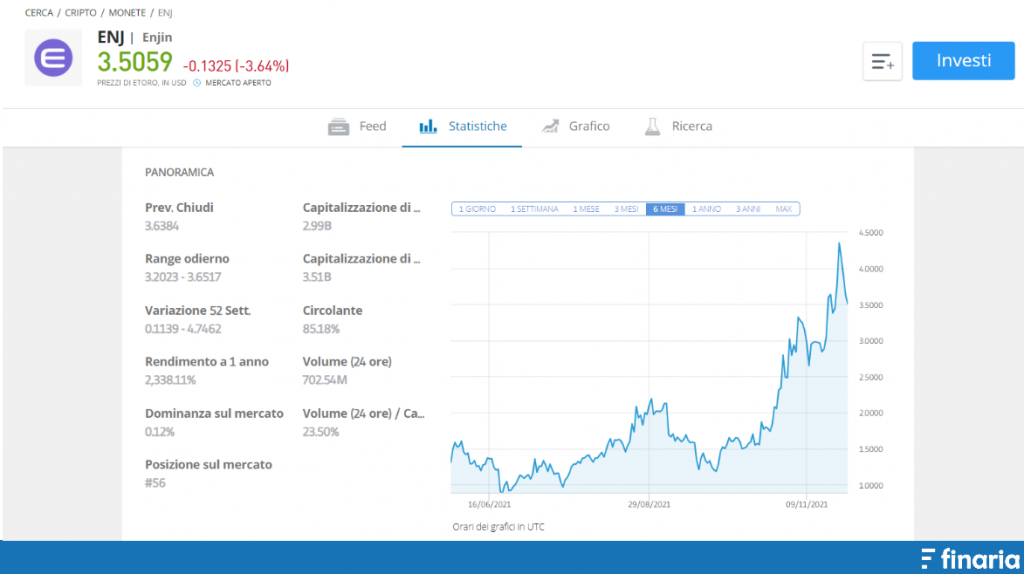
Task: Select the MAX chart range
Action: click(x=783, y=209)
